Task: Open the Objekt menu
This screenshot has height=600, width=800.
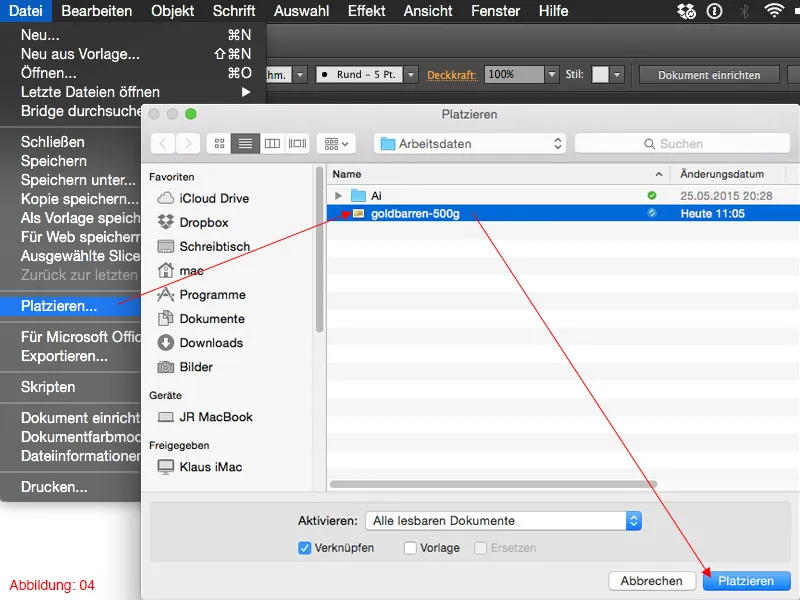Action: point(172,11)
